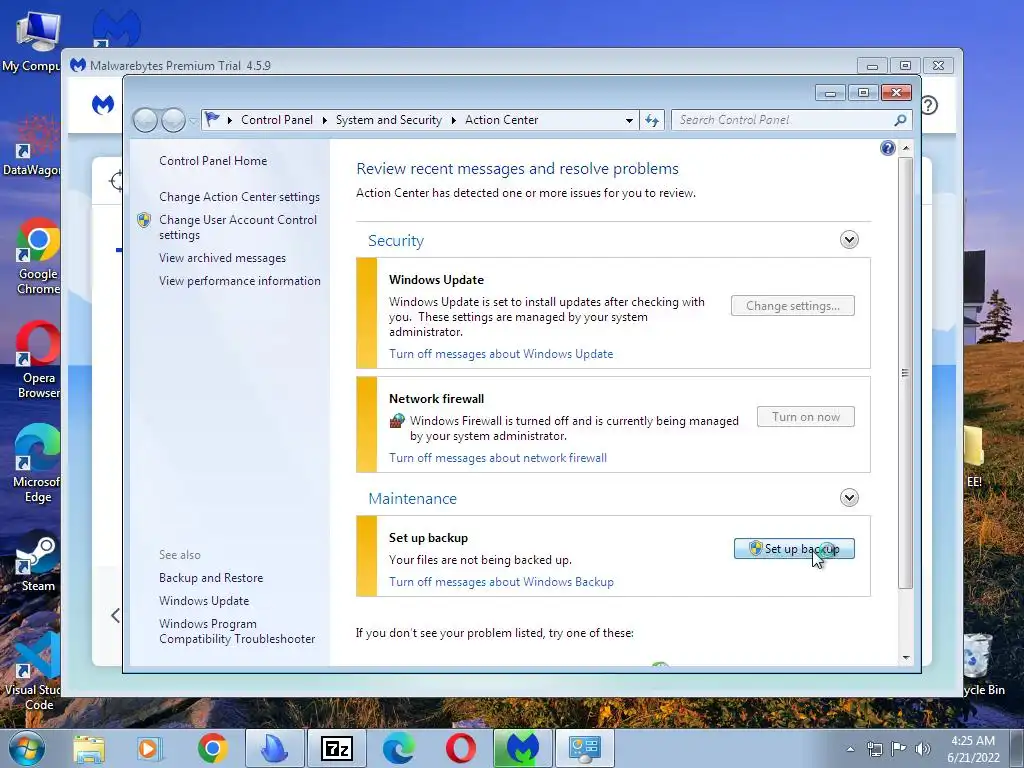This screenshot has height=768, width=1024.
Task: Open Edge from the taskbar
Action: click(x=398, y=748)
